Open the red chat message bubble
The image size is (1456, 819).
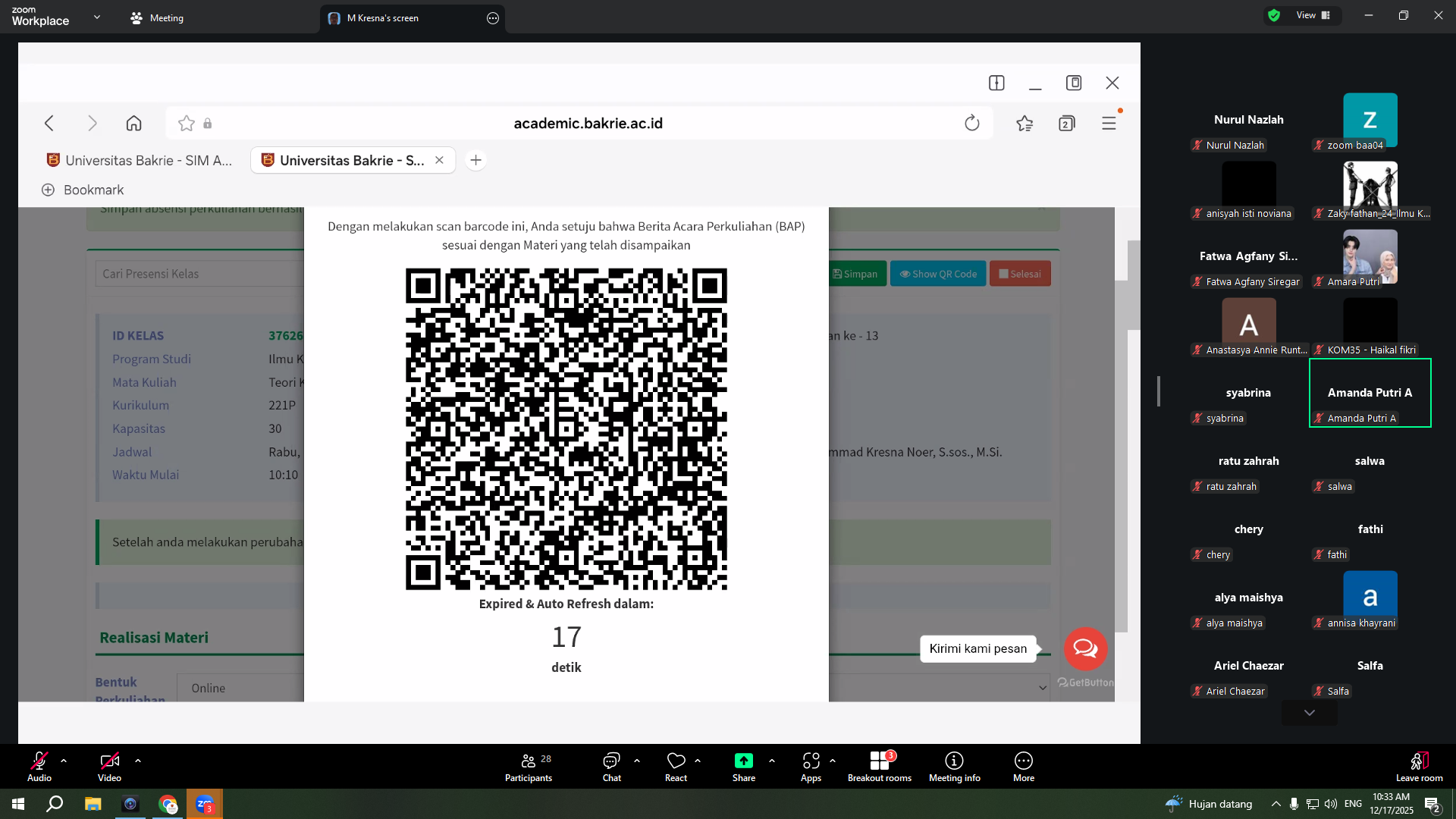click(1085, 648)
